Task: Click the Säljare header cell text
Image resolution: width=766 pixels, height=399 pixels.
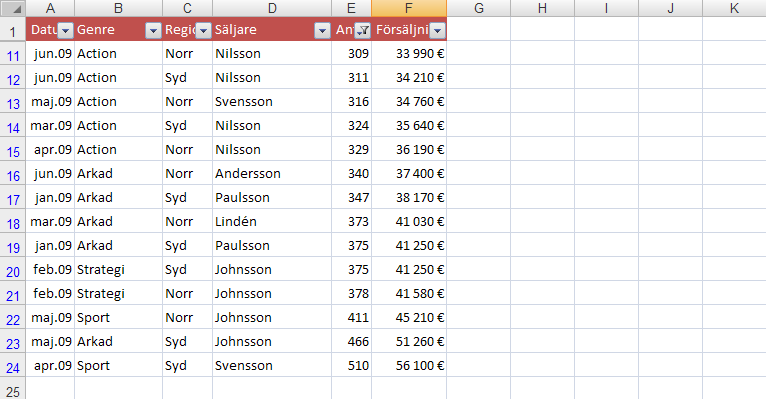Action: (235, 30)
